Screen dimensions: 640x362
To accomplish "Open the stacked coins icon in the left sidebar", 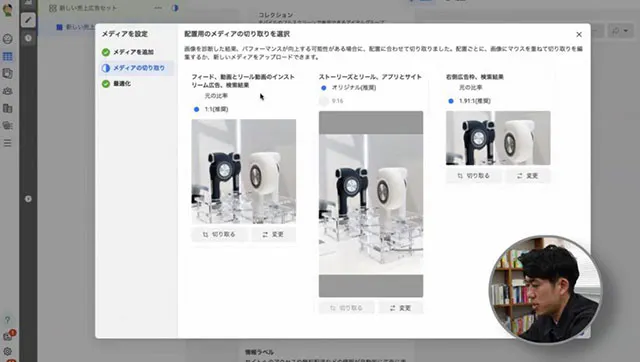I will pyautogui.click(x=7, y=125).
